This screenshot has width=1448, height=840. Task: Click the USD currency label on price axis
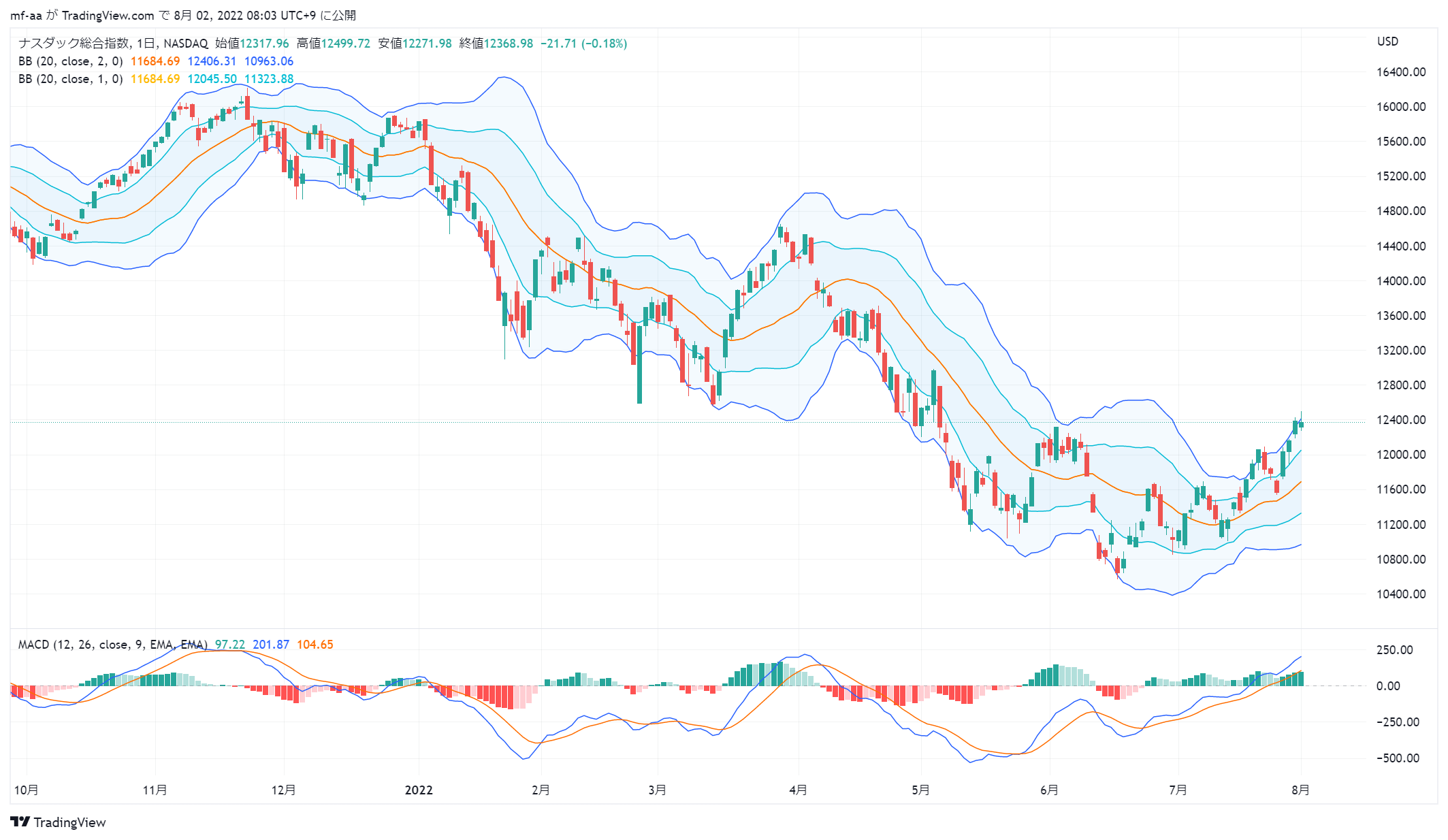point(1387,42)
